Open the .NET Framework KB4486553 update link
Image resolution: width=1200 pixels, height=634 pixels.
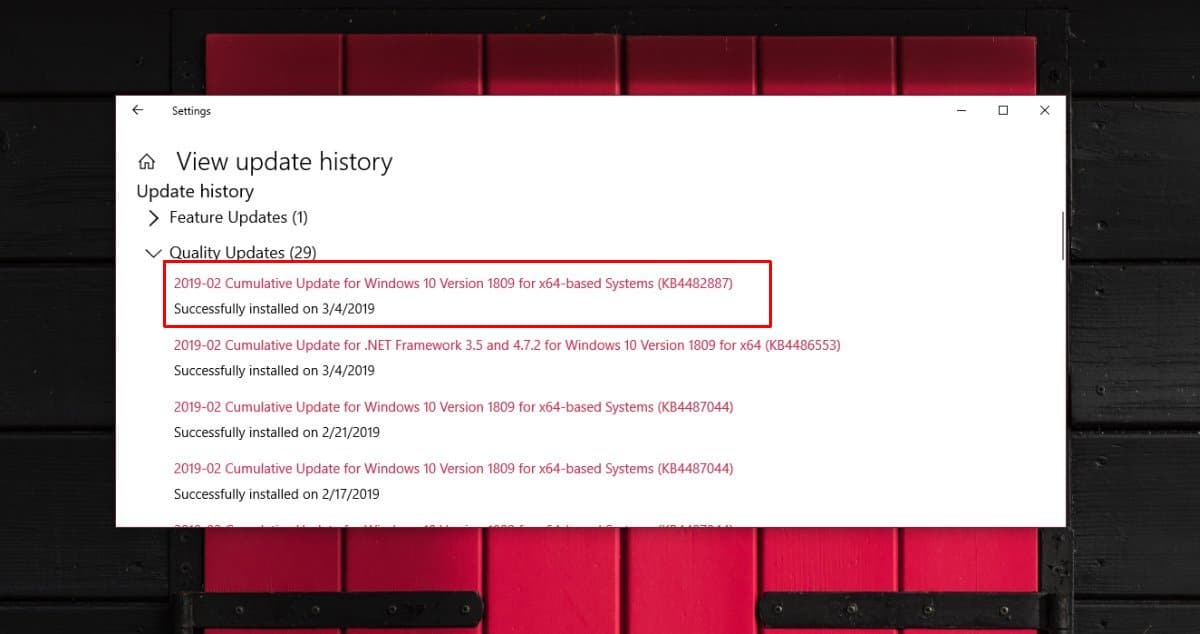[507, 345]
